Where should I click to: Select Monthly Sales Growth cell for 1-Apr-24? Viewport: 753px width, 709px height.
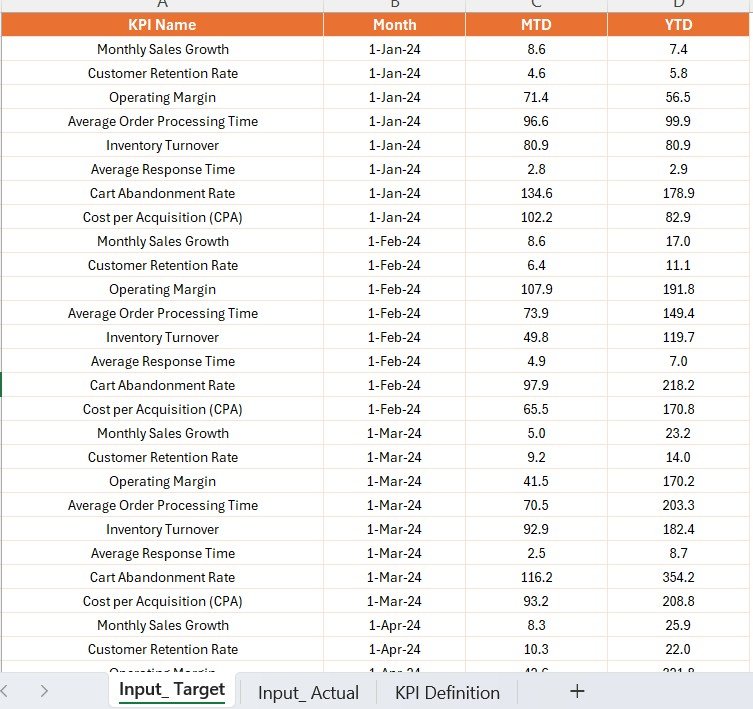(162, 625)
